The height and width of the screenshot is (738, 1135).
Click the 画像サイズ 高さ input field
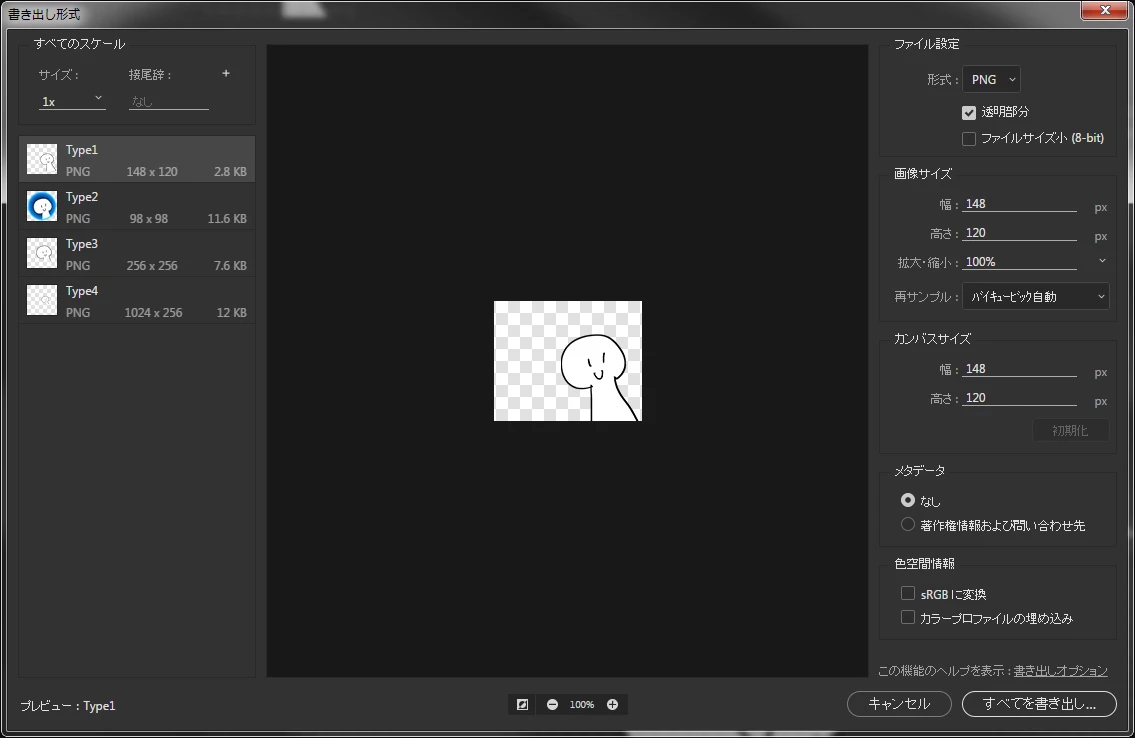point(1019,233)
